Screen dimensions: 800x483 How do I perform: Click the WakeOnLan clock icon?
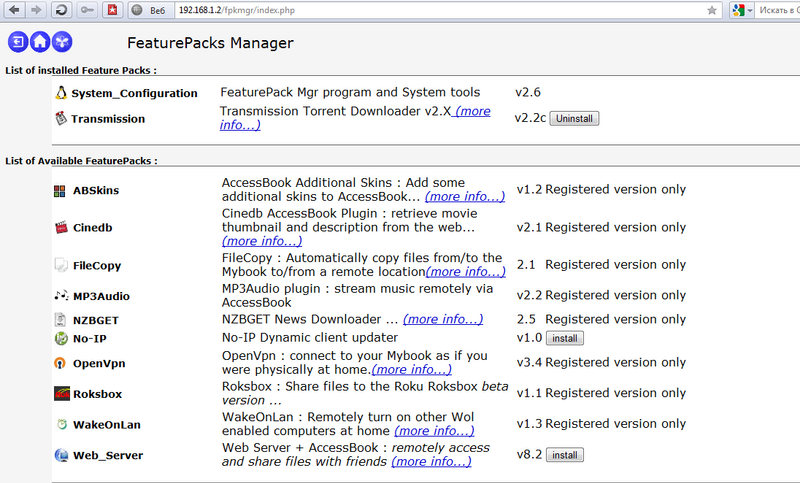click(62, 424)
